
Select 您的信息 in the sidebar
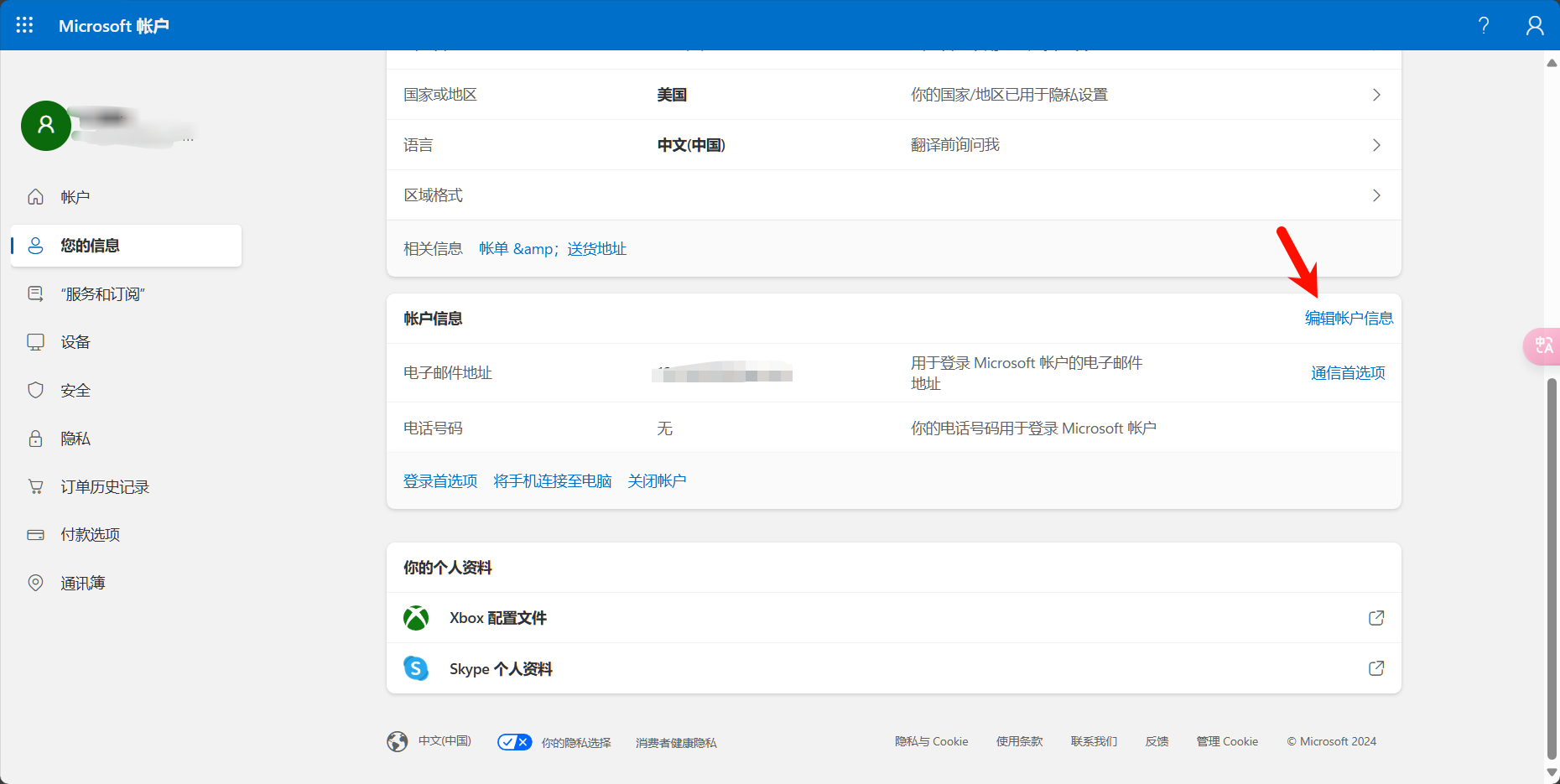click(x=126, y=246)
